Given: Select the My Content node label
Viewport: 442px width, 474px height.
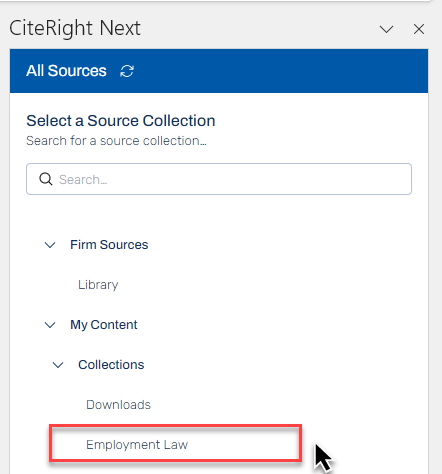Looking at the screenshot, I should tap(104, 325).
